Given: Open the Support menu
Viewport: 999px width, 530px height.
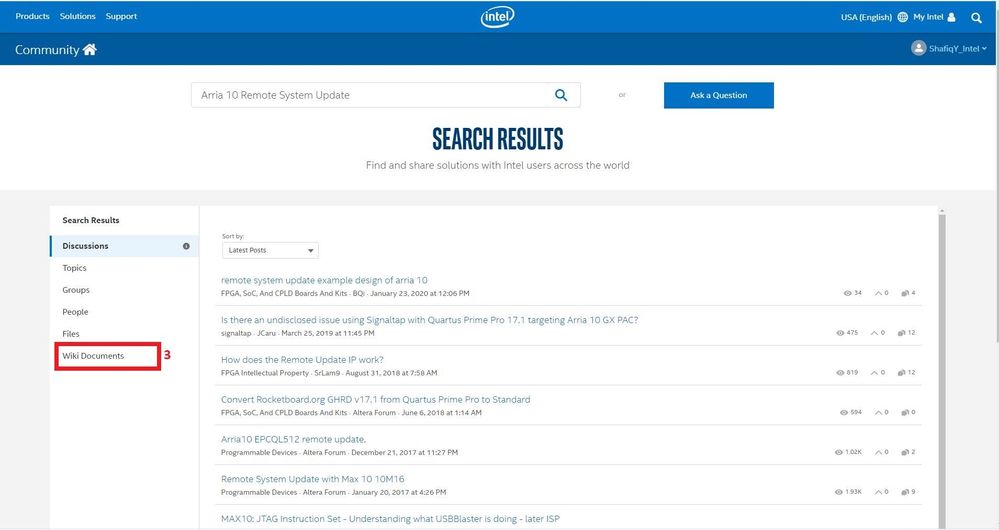Looking at the screenshot, I should (x=121, y=17).
